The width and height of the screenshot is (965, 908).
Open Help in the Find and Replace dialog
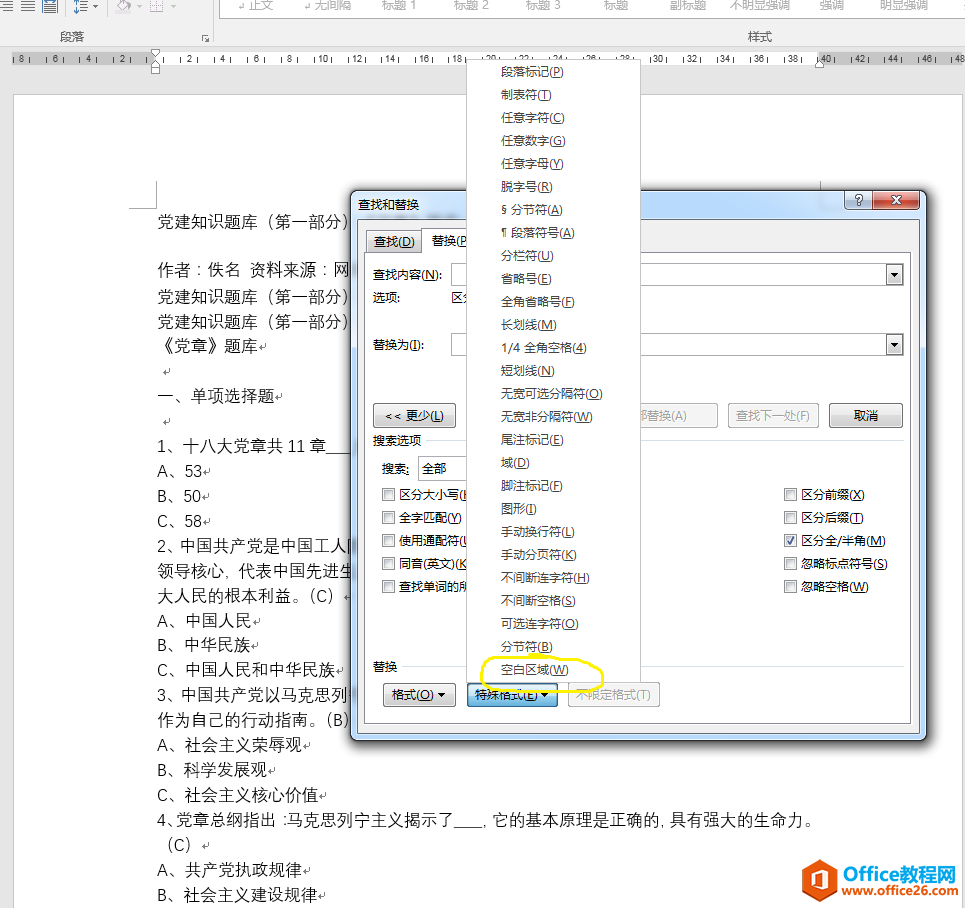[859, 200]
